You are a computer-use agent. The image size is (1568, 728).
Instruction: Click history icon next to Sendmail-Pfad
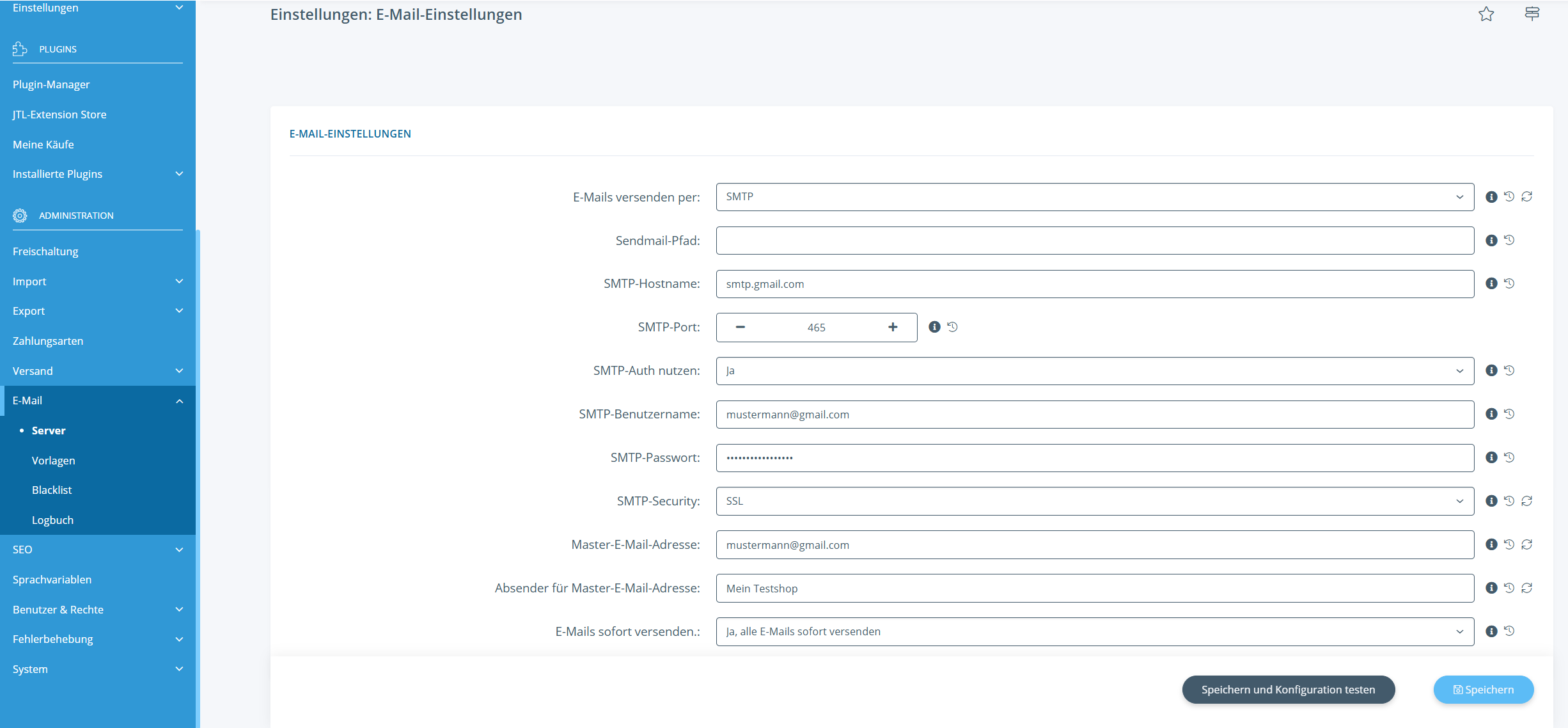(1509, 240)
